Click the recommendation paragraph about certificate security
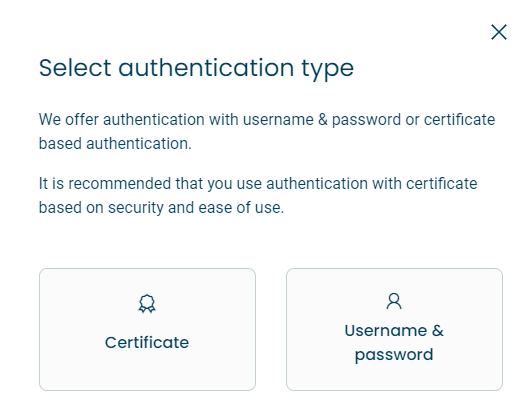The image size is (528, 417). (258, 195)
